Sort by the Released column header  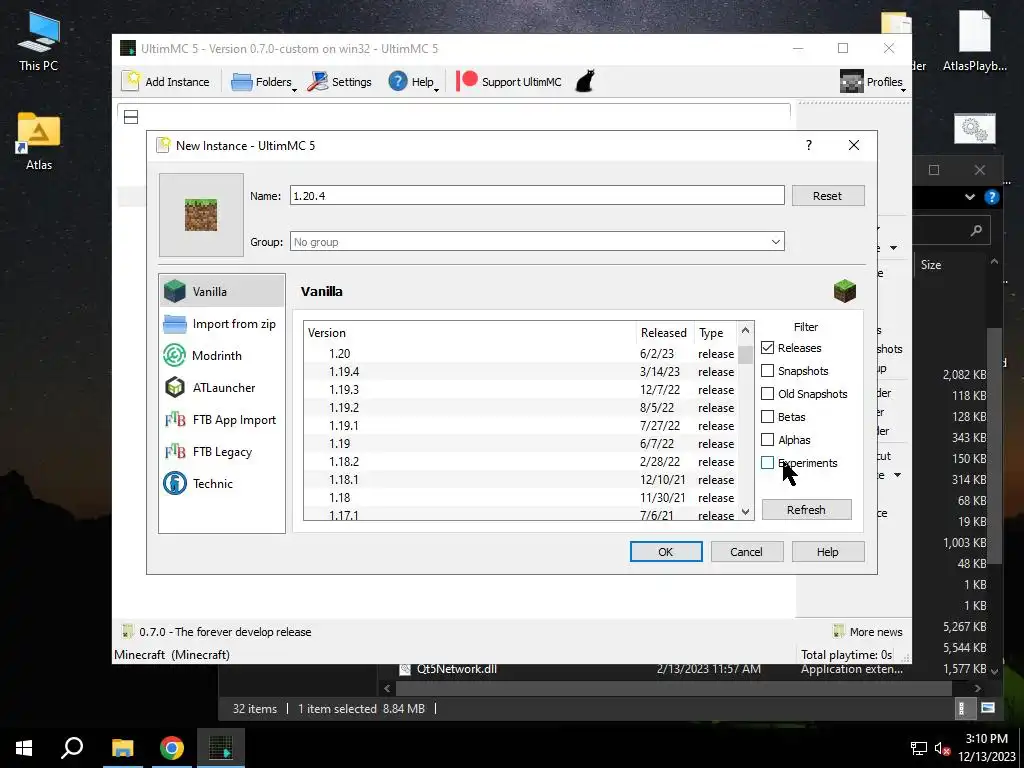(665, 332)
